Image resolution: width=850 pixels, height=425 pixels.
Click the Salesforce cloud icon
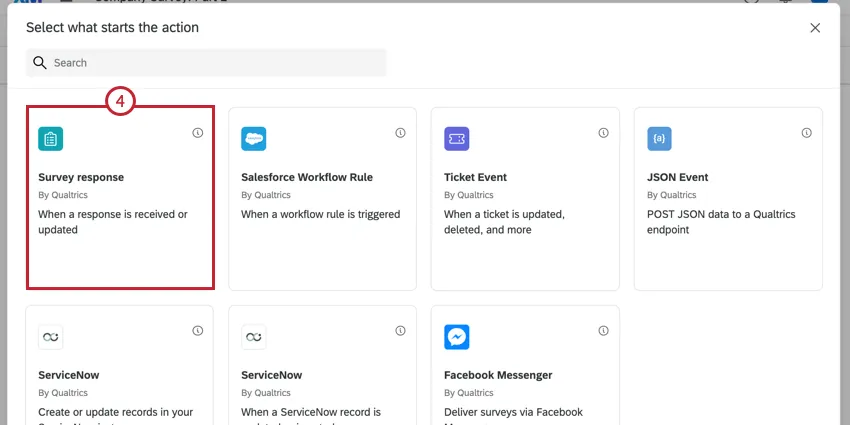[x=254, y=139]
